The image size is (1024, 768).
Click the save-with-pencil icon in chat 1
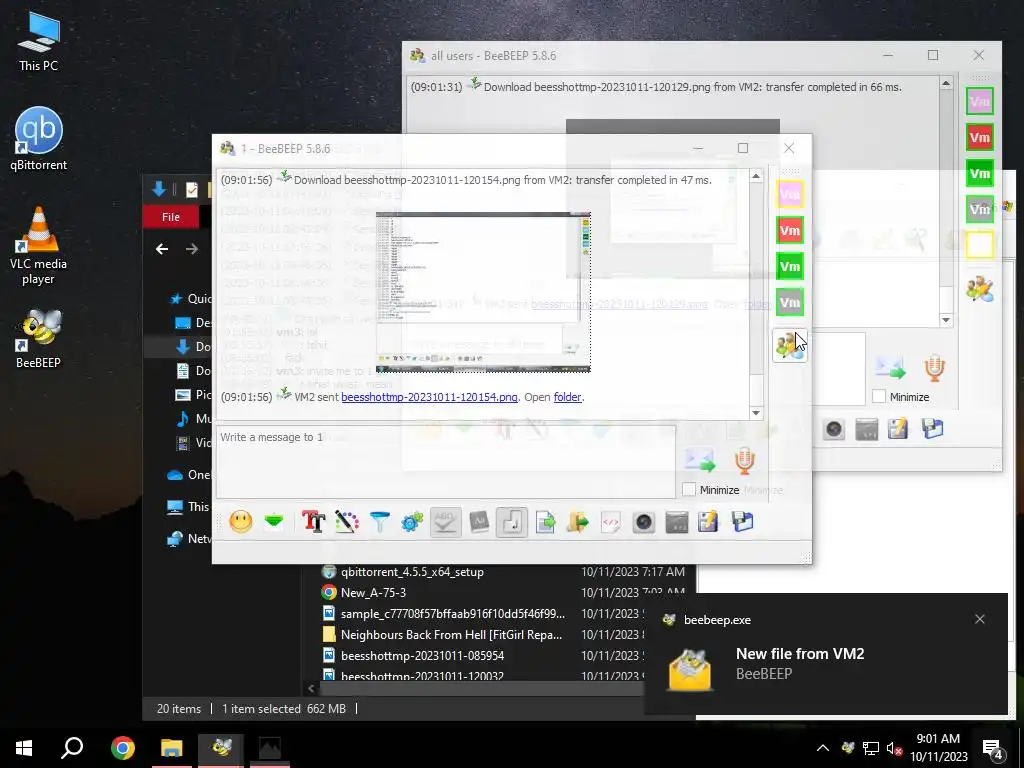tap(708, 522)
